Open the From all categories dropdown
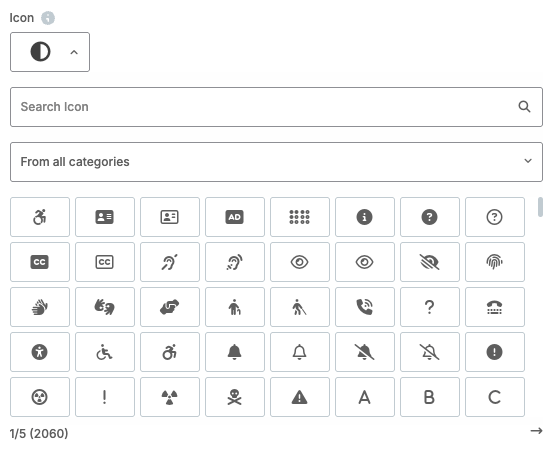Image resolution: width=553 pixels, height=456 pixels. (276, 162)
